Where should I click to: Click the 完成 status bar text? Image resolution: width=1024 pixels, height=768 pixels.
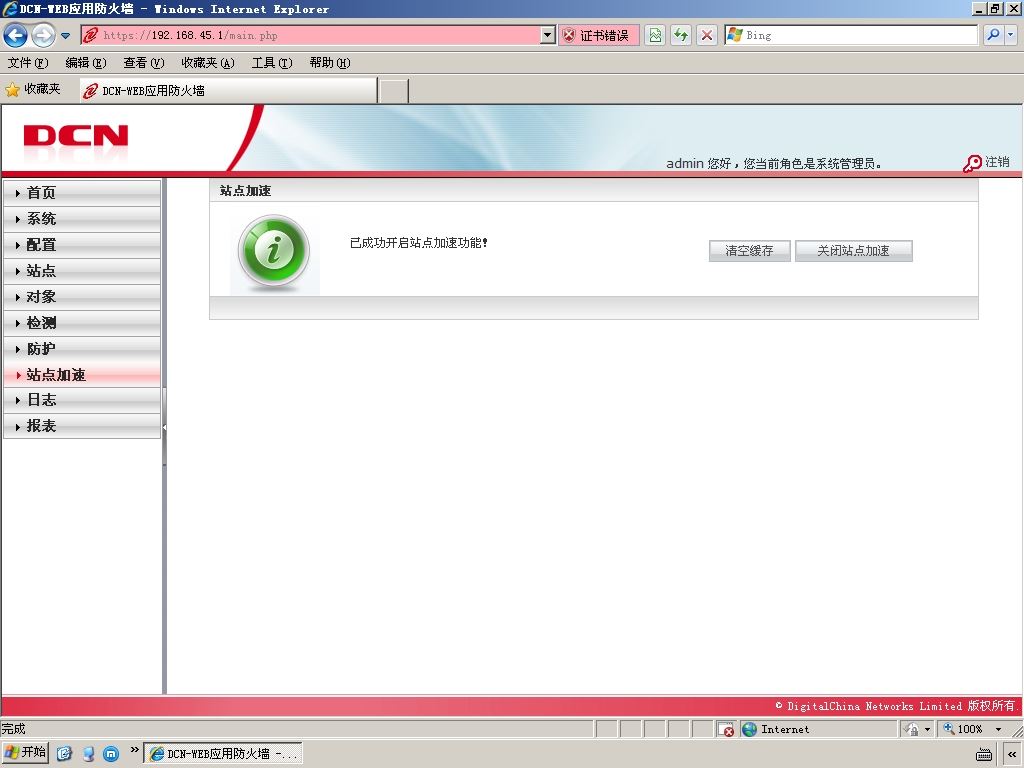click(13, 729)
